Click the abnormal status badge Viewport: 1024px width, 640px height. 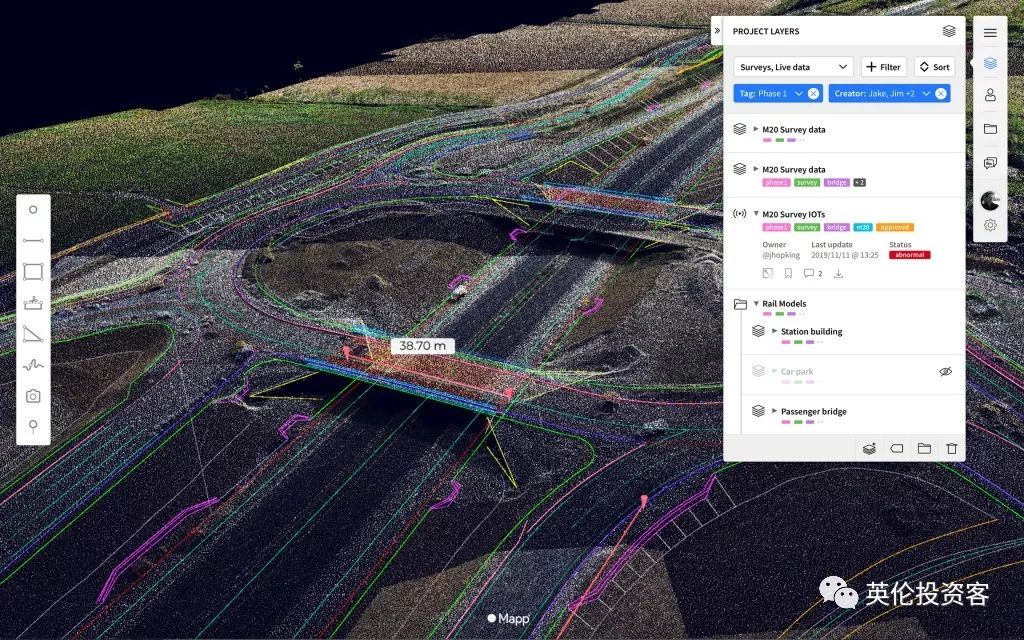click(909, 255)
